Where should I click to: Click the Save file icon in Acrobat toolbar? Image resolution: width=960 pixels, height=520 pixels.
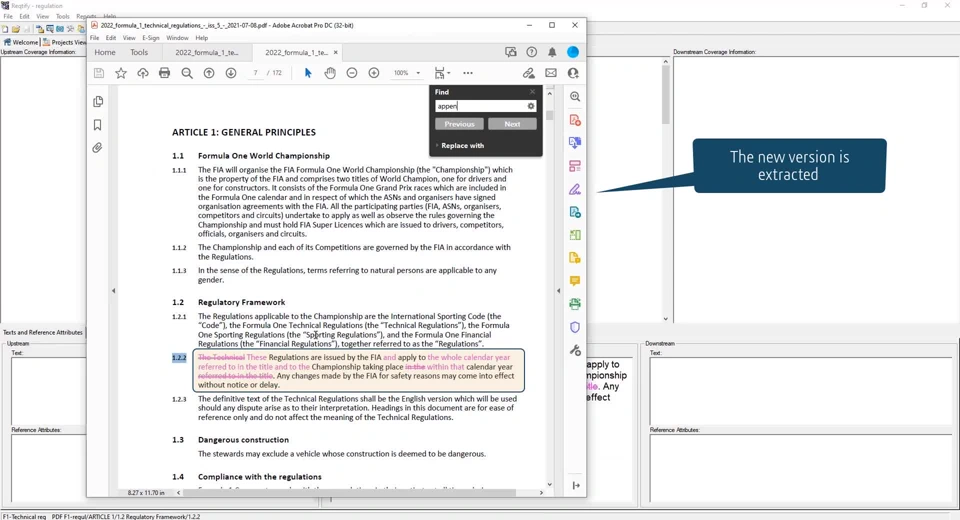(99, 73)
